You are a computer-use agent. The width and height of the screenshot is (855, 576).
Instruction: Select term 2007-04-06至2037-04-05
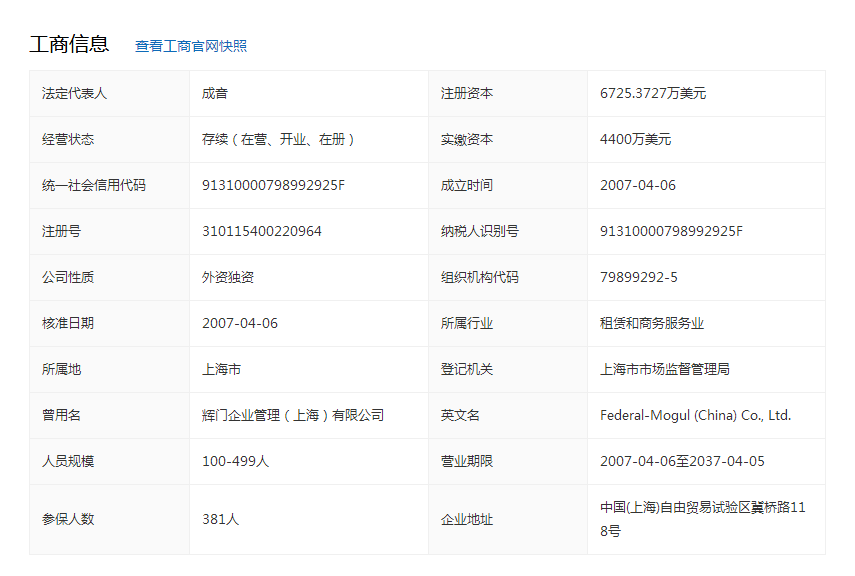pos(682,461)
